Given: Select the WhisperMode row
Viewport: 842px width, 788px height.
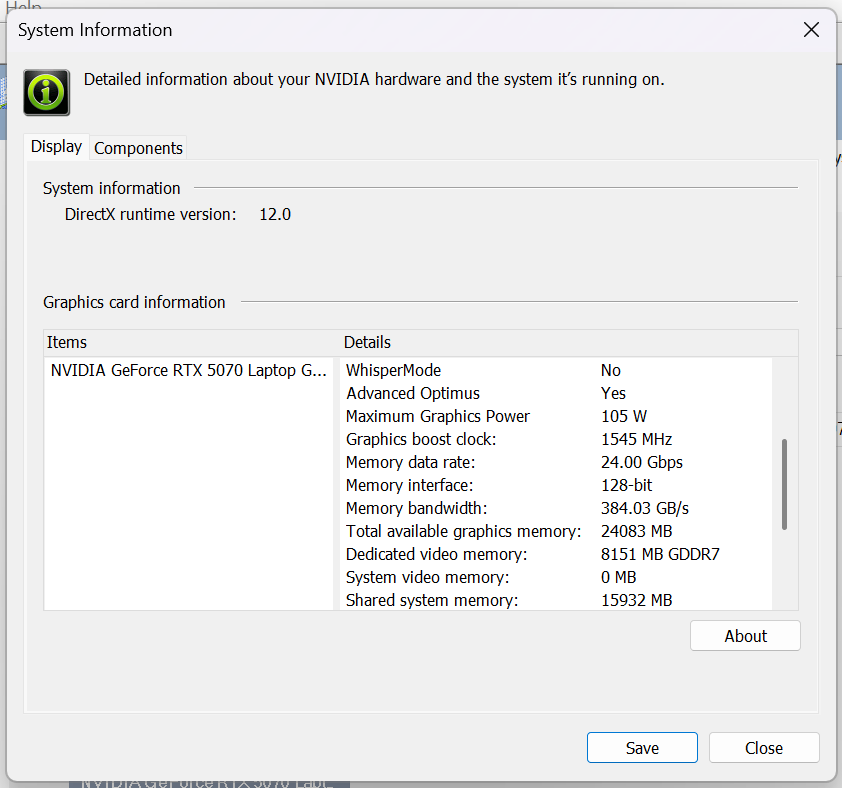Looking at the screenshot, I should pyautogui.click(x=556, y=370).
